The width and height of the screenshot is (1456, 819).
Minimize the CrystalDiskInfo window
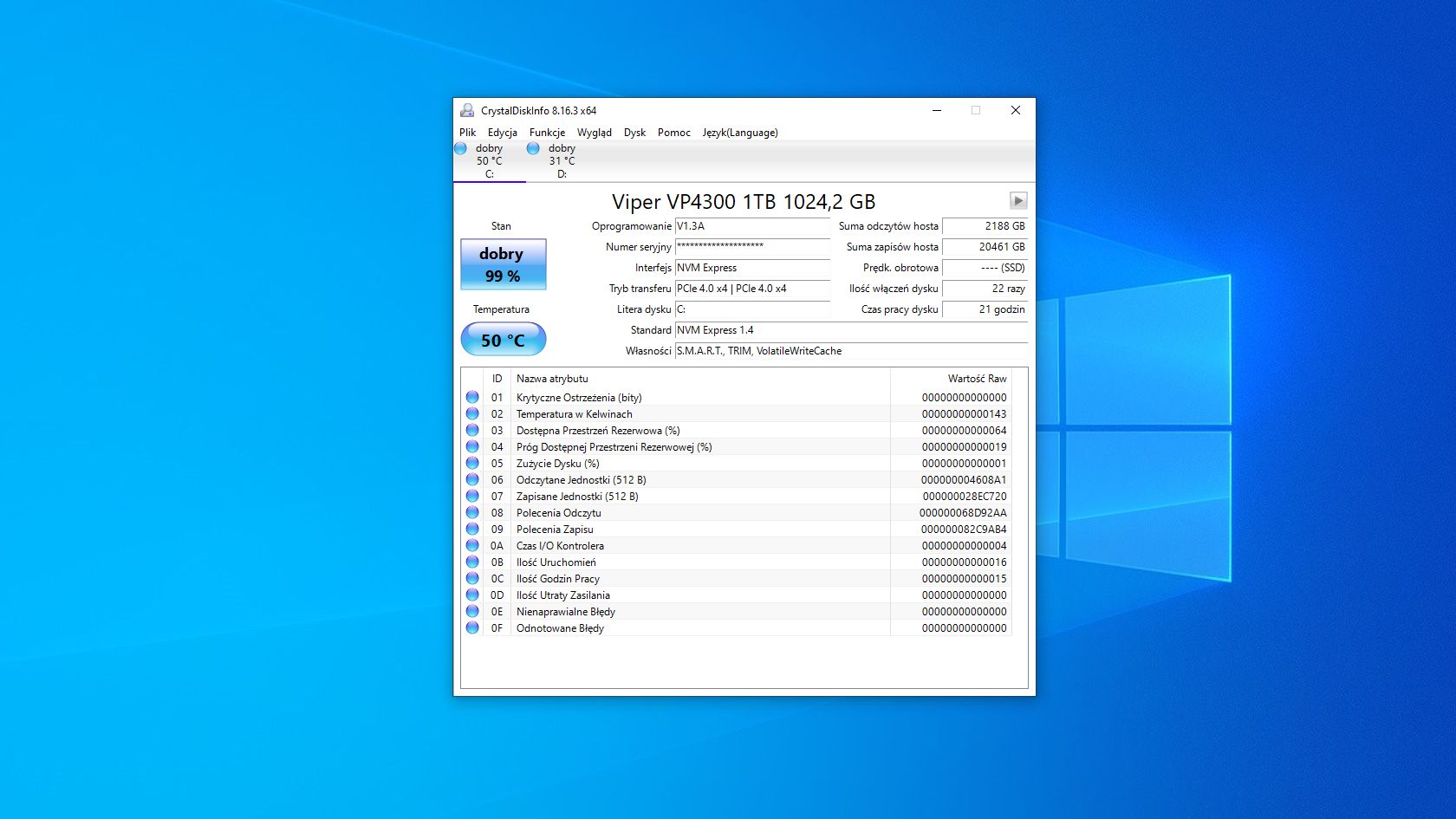[937, 110]
